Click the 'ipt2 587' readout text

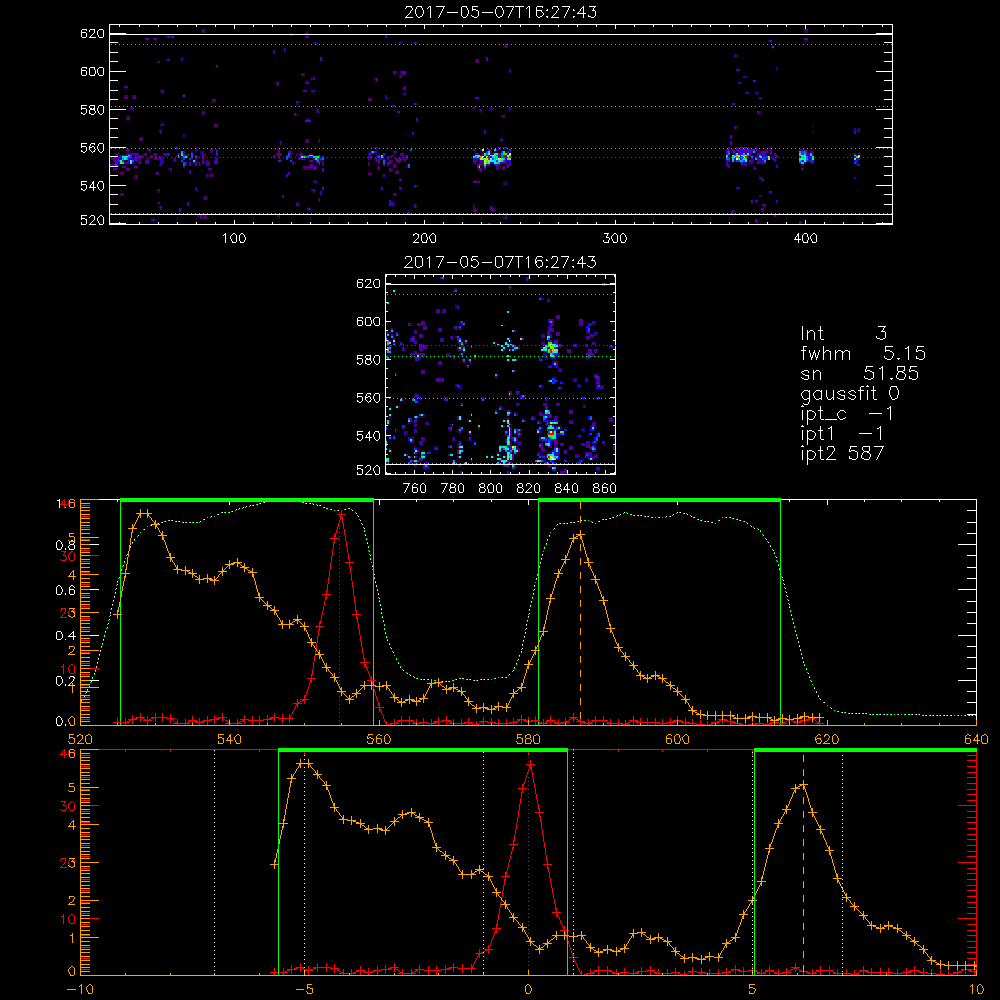tap(842, 453)
